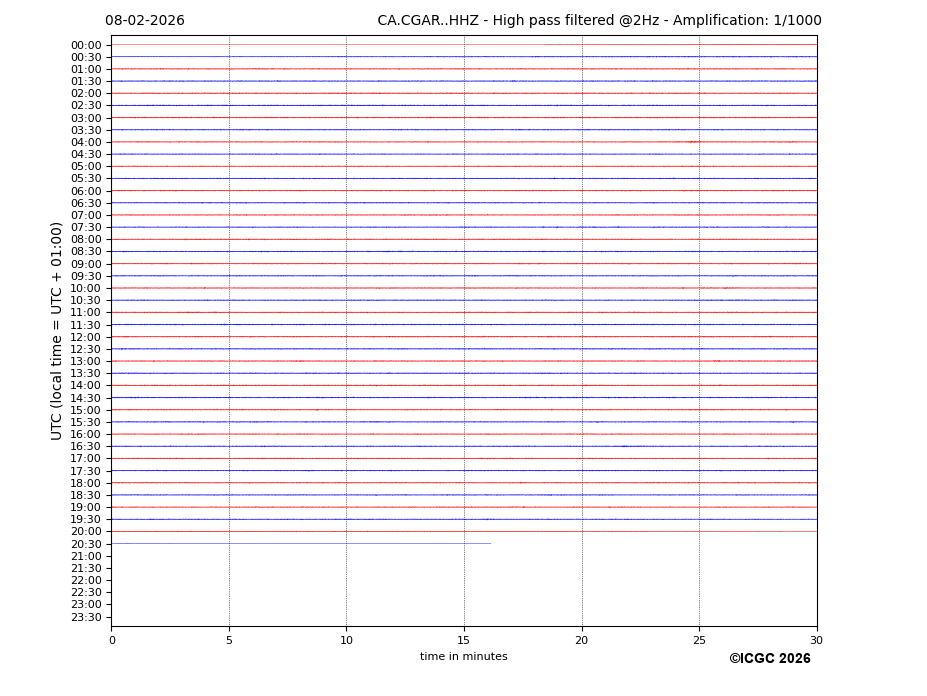Image resolution: width=927 pixels, height=696 pixels.
Task: Select the 06:30 time row label
Action: (x=86, y=203)
